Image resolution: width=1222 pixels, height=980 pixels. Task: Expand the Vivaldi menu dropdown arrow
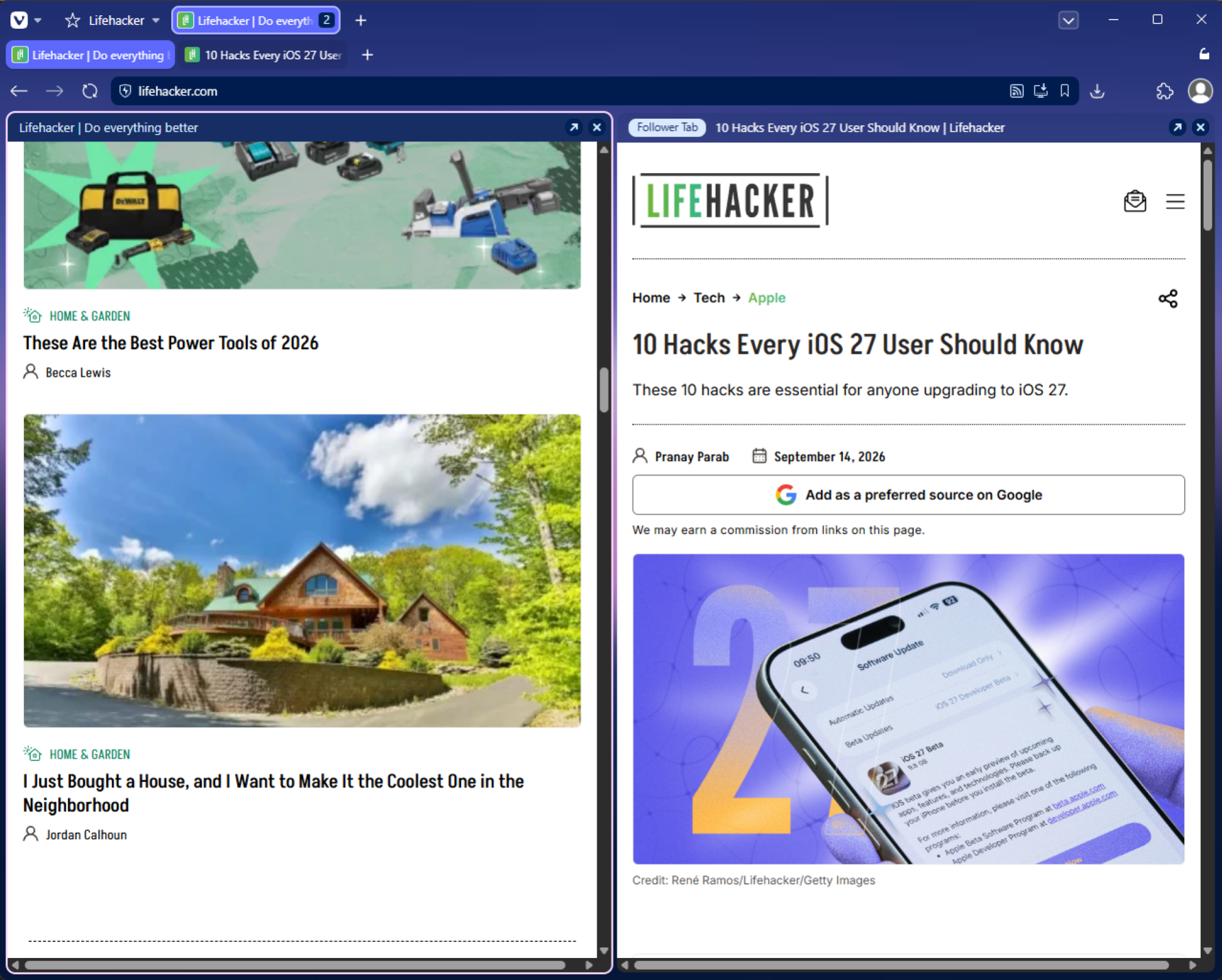click(x=38, y=20)
